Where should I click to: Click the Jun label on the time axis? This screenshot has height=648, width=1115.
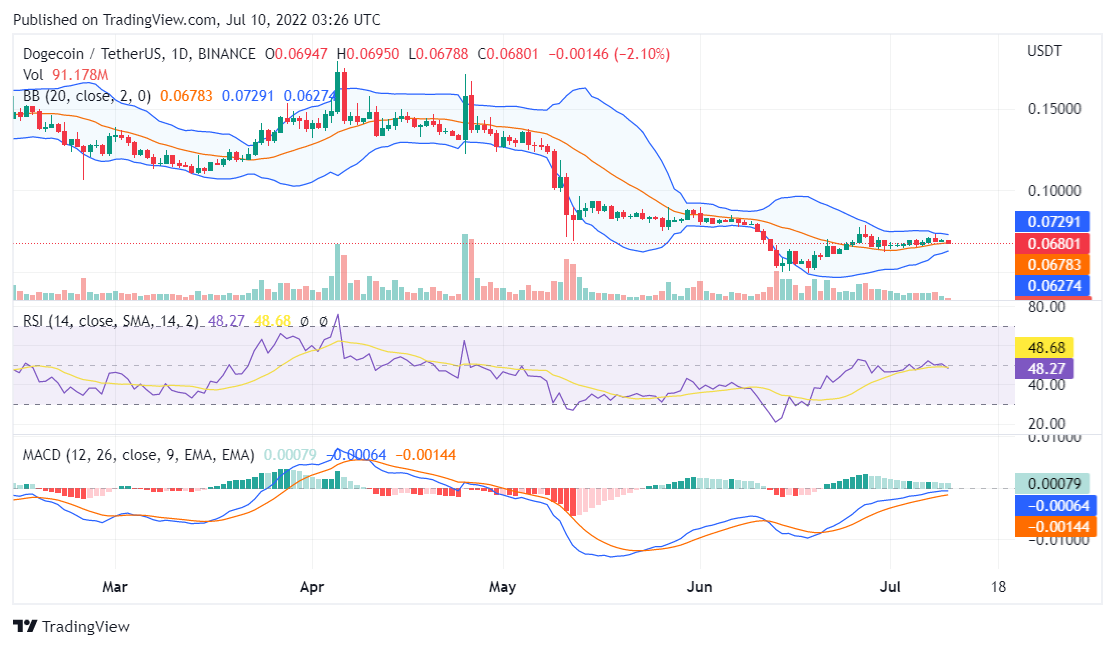coord(700,587)
